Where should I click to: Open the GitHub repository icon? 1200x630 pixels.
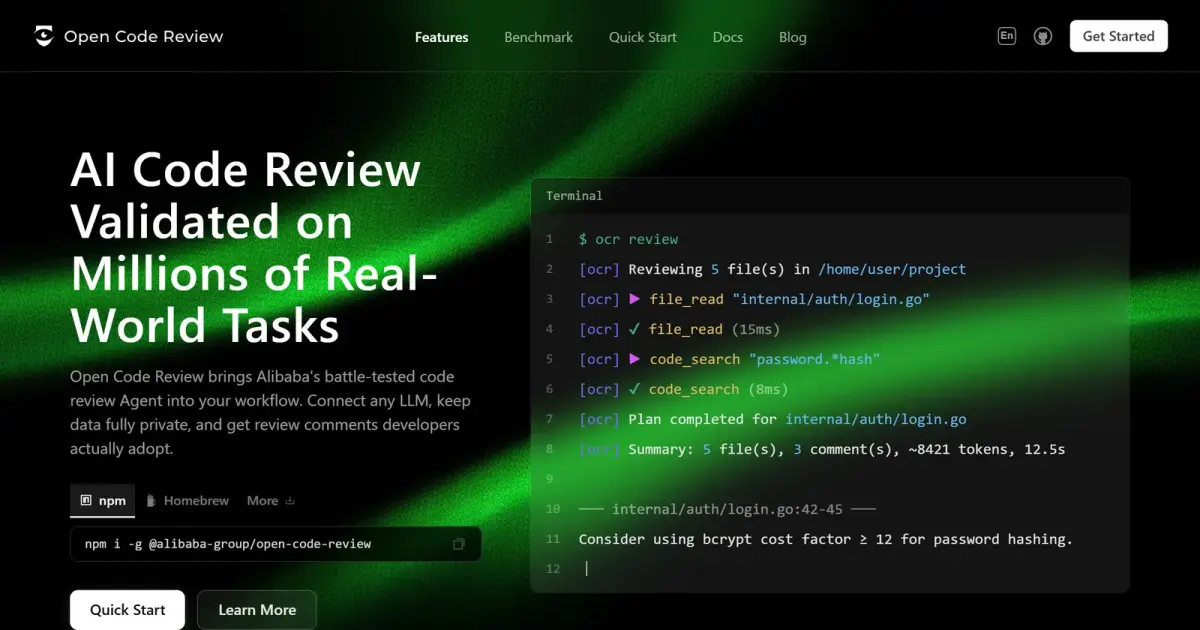(1043, 37)
